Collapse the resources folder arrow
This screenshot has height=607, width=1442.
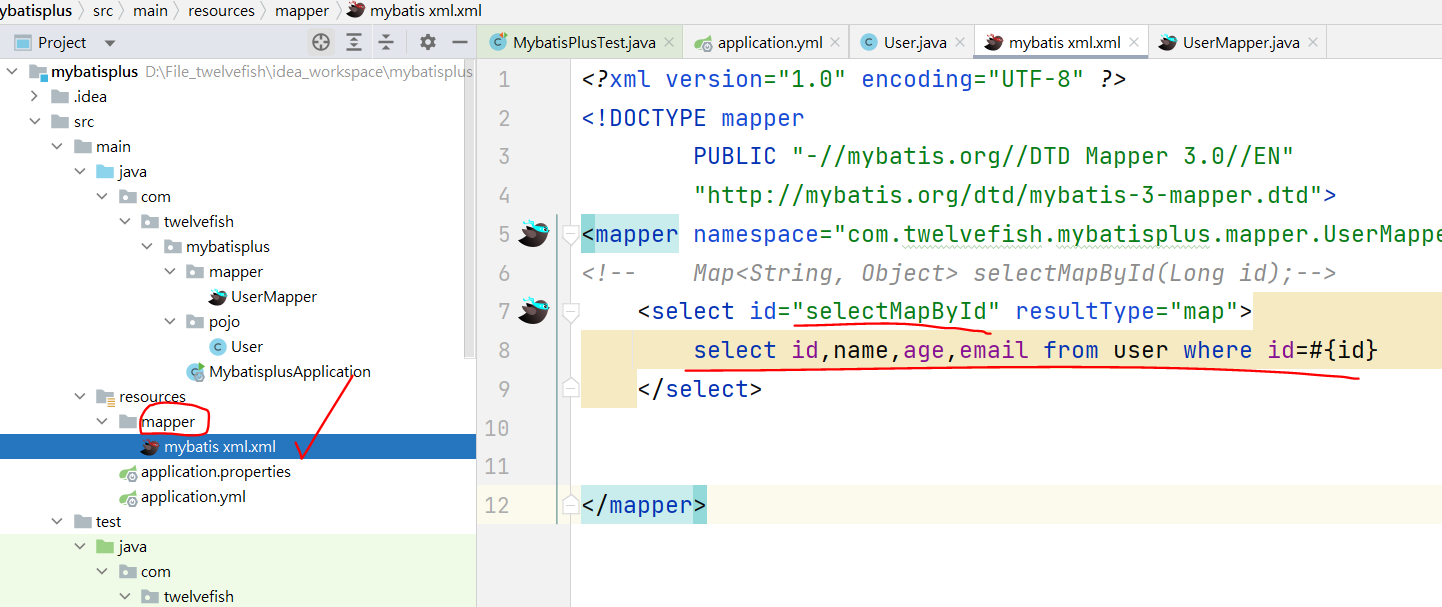click(x=79, y=397)
